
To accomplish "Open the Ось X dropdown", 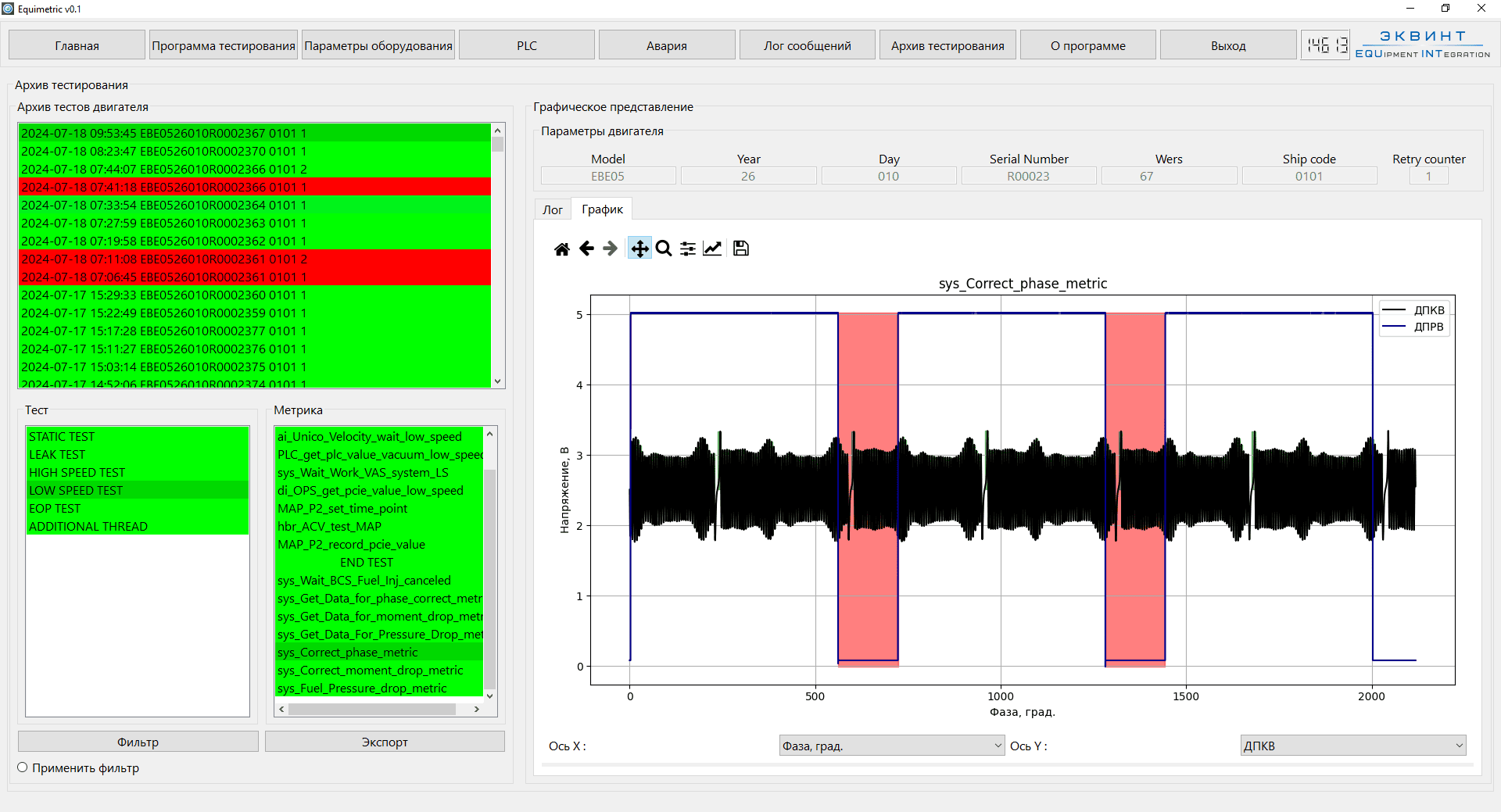I will tap(891, 746).
